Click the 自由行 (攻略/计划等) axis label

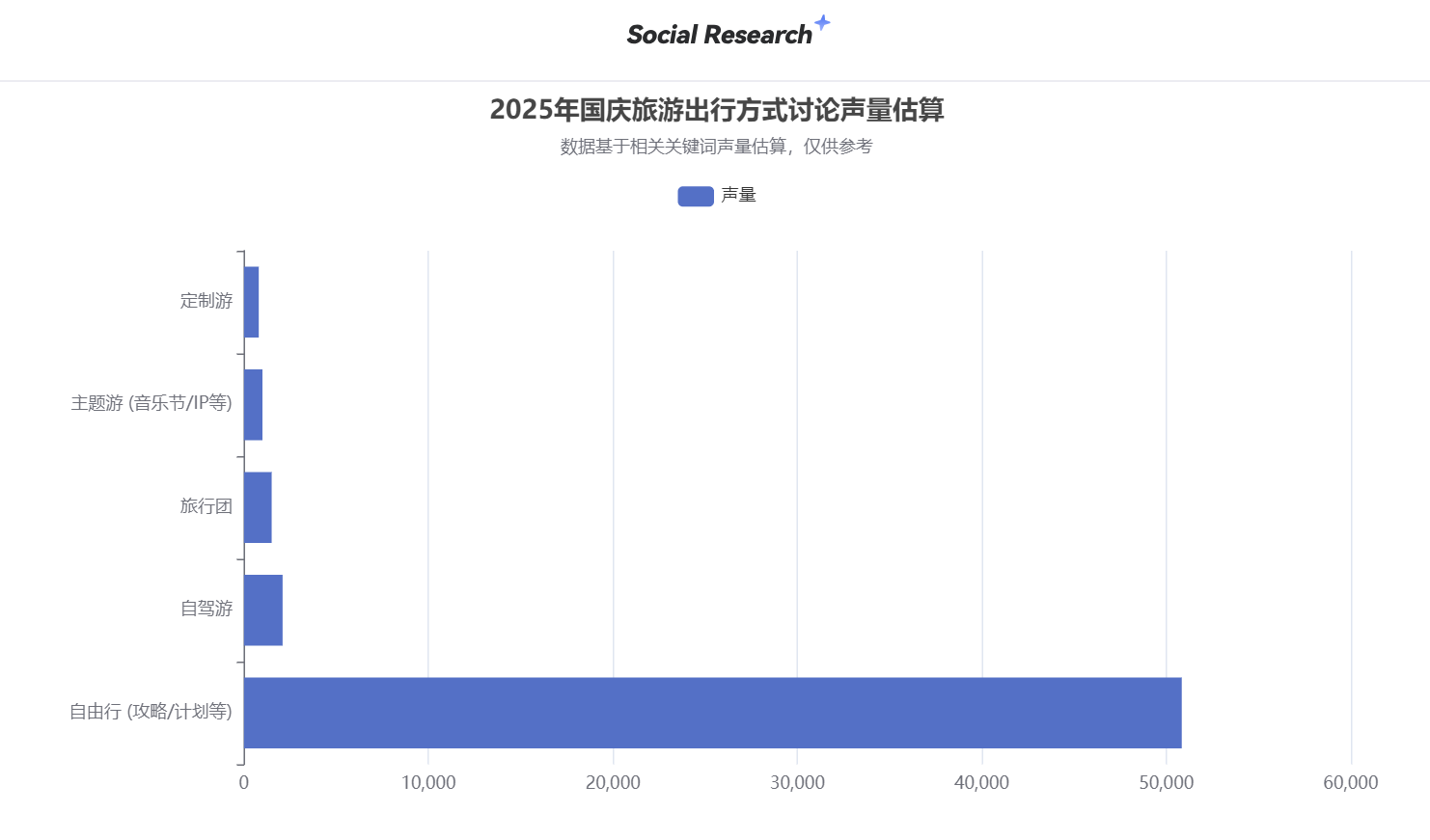151,712
